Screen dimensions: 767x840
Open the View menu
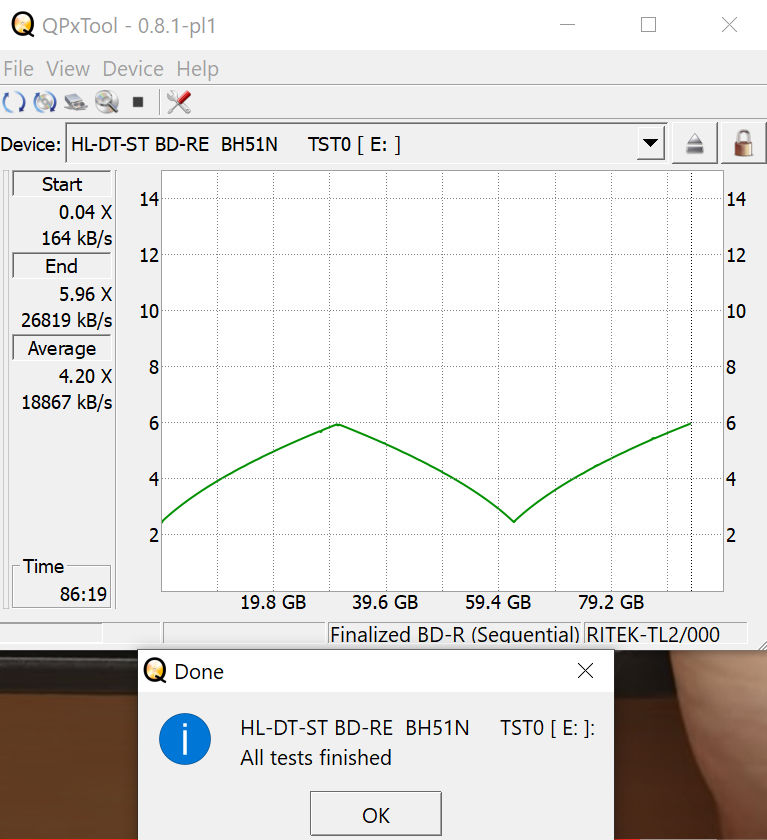click(68, 69)
